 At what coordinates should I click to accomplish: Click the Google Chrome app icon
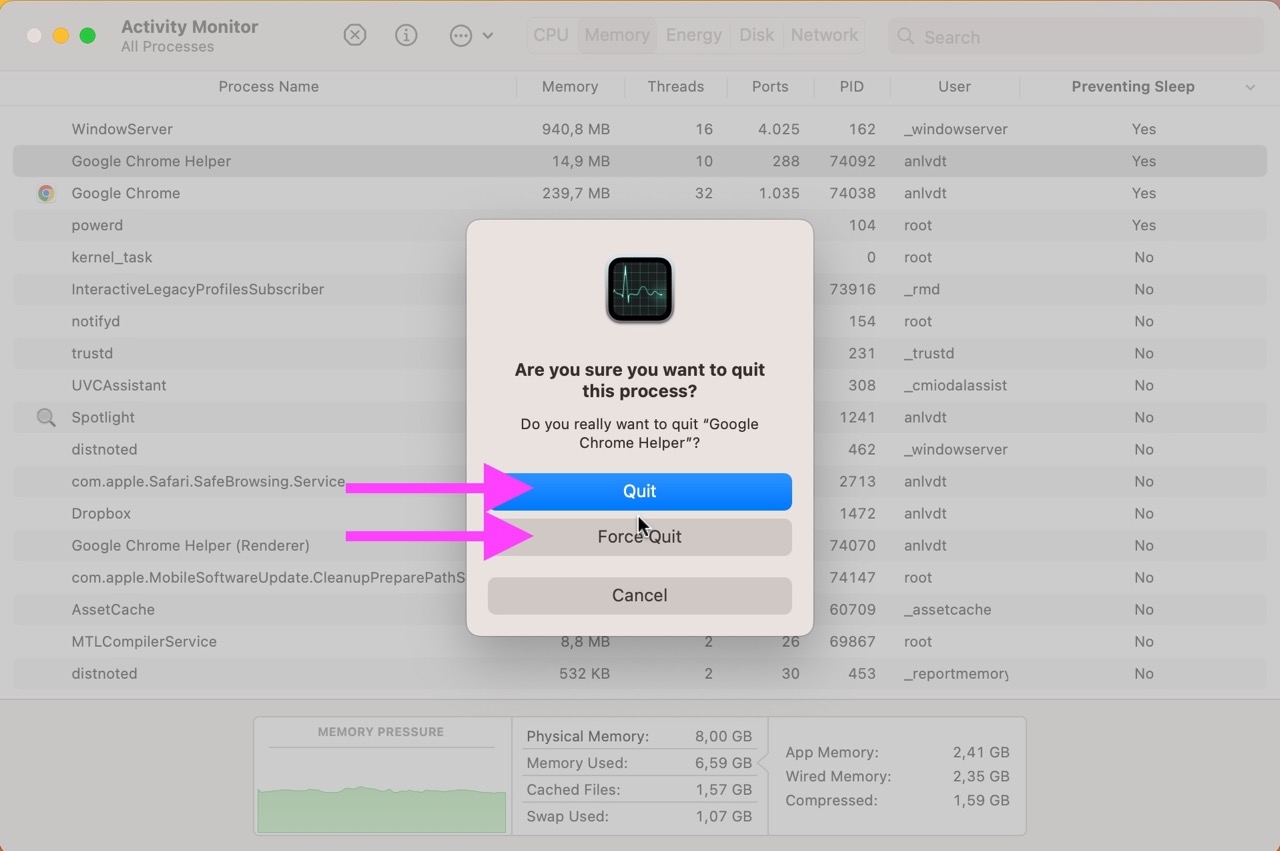pyautogui.click(x=46, y=193)
